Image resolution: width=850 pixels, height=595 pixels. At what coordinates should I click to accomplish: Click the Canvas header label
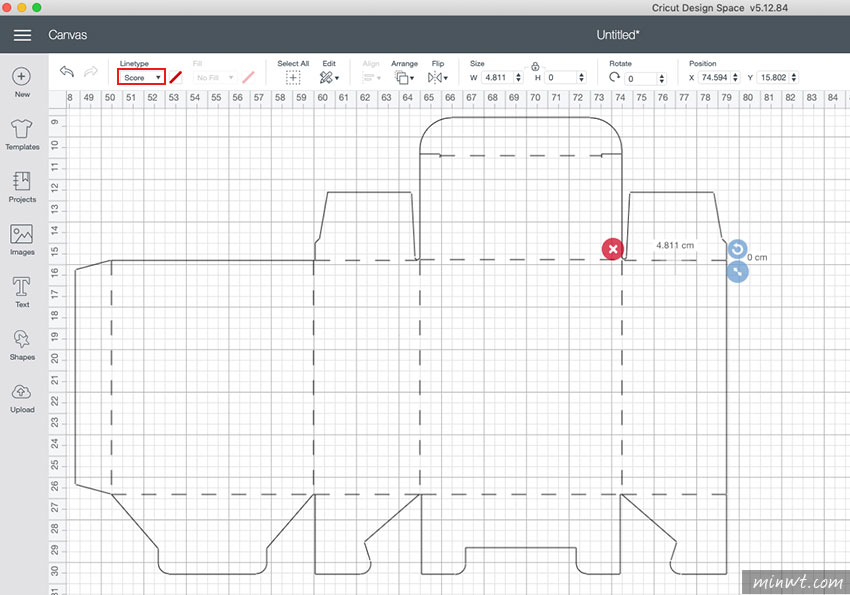click(68, 35)
